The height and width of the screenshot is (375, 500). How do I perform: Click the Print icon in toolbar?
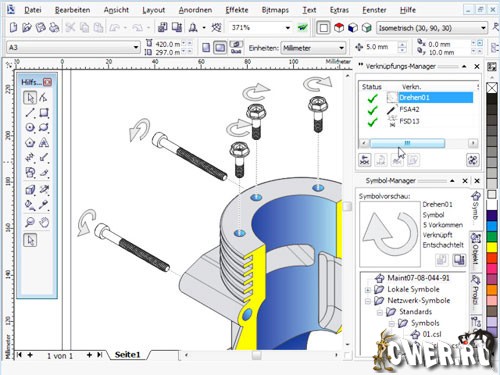pos(54,28)
